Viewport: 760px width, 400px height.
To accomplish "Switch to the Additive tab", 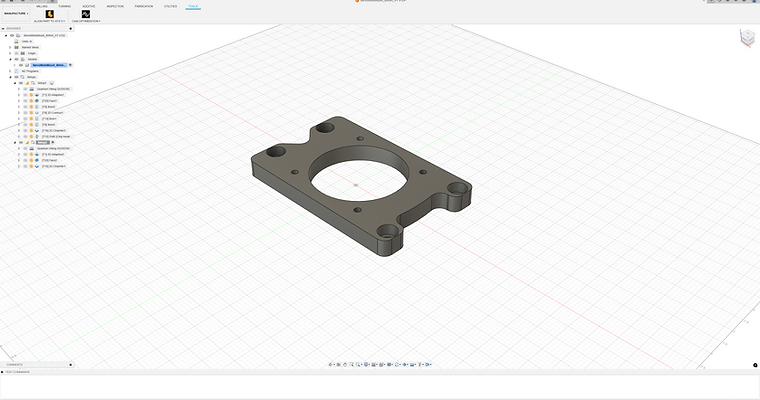I will pos(89,6).
